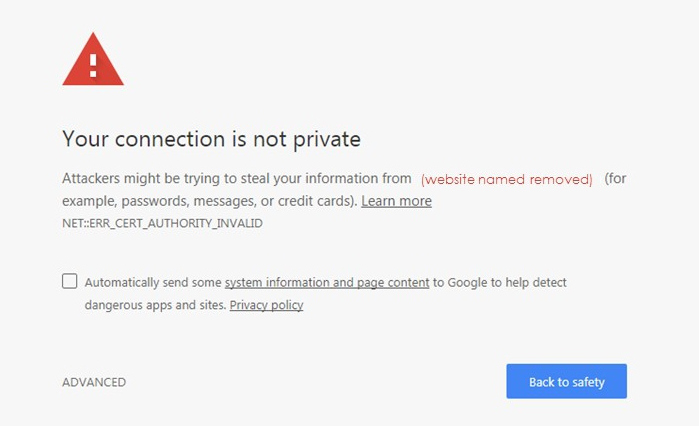Click the red warning triangle icon
Image resolution: width=699 pixels, height=426 pixels.
[93, 61]
